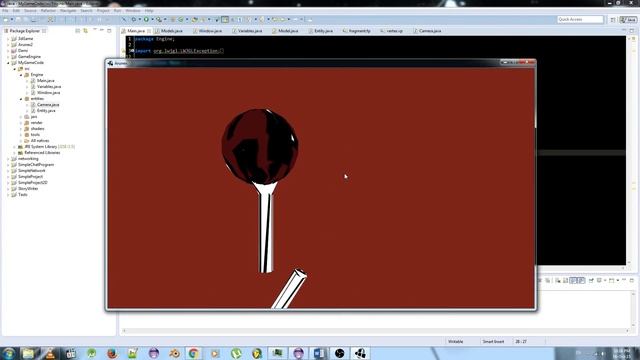640x360 pixels.
Task: Click the Java perspective button
Action: (x=628, y=20)
